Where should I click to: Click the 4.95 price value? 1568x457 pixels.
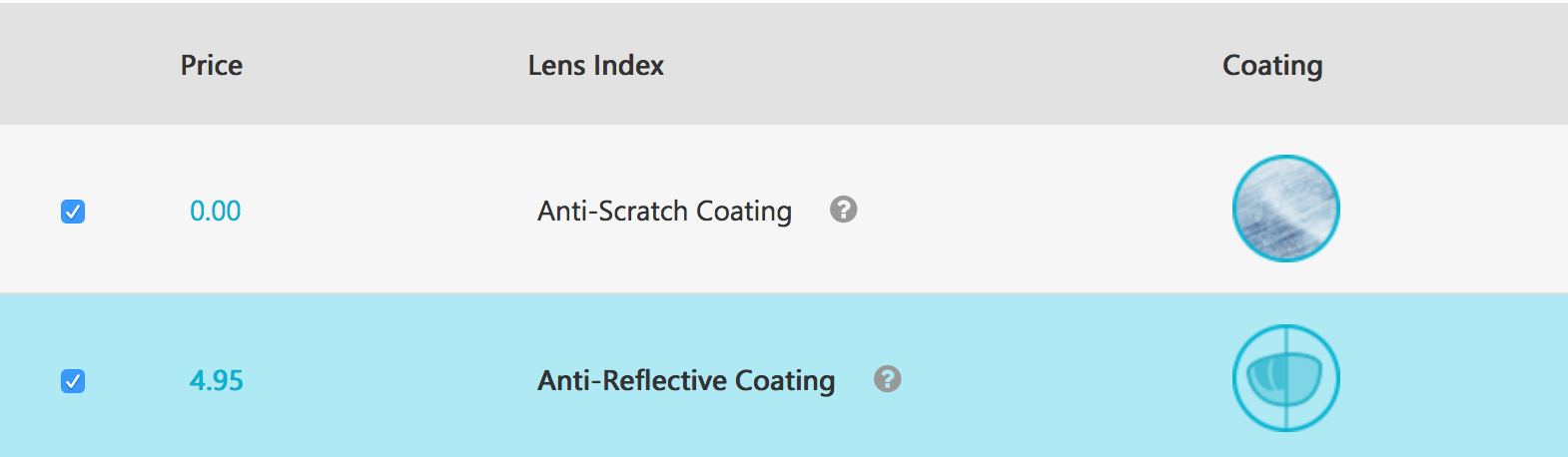pyautogui.click(x=217, y=381)
